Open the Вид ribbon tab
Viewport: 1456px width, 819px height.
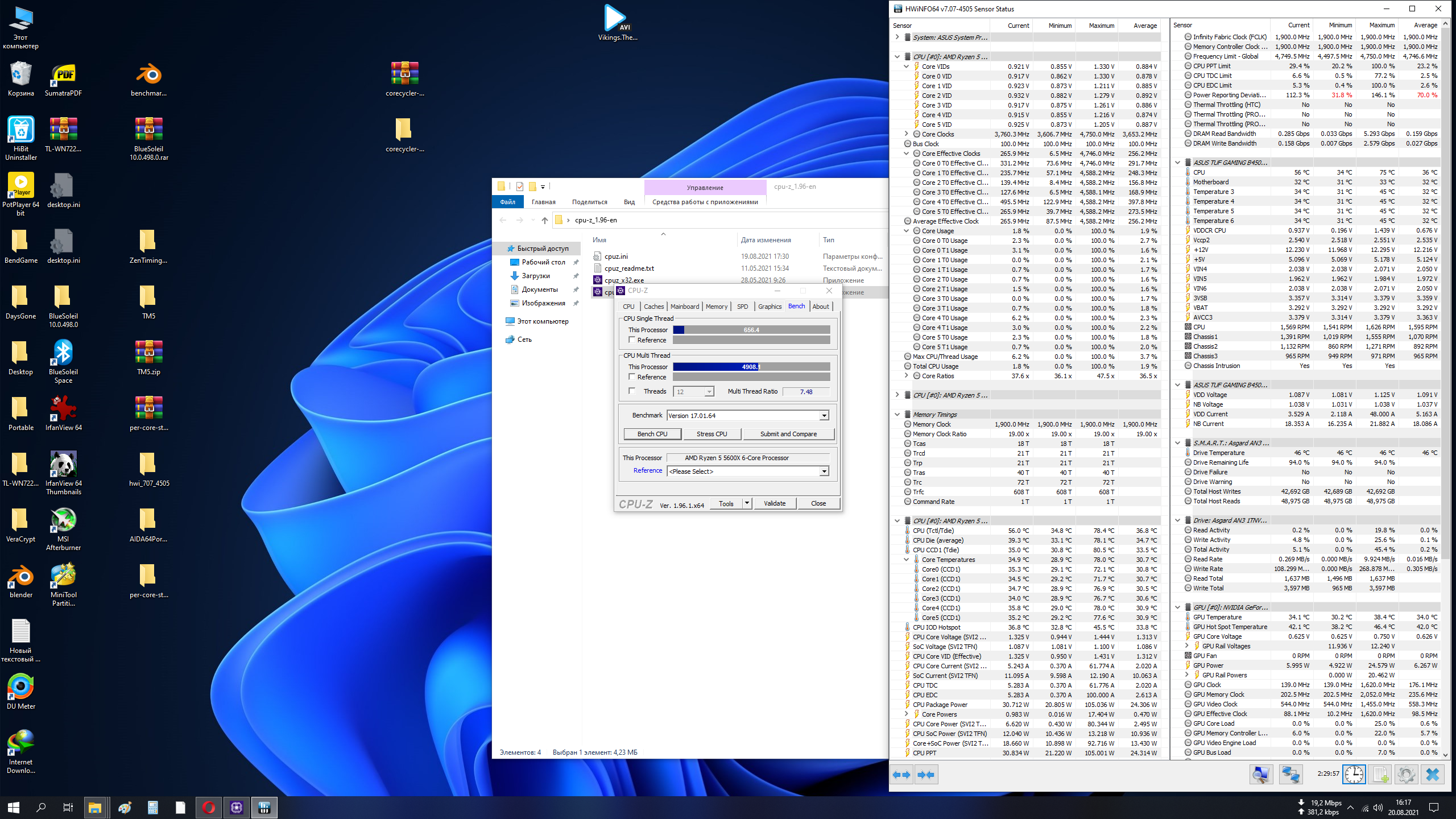[628, 202]
